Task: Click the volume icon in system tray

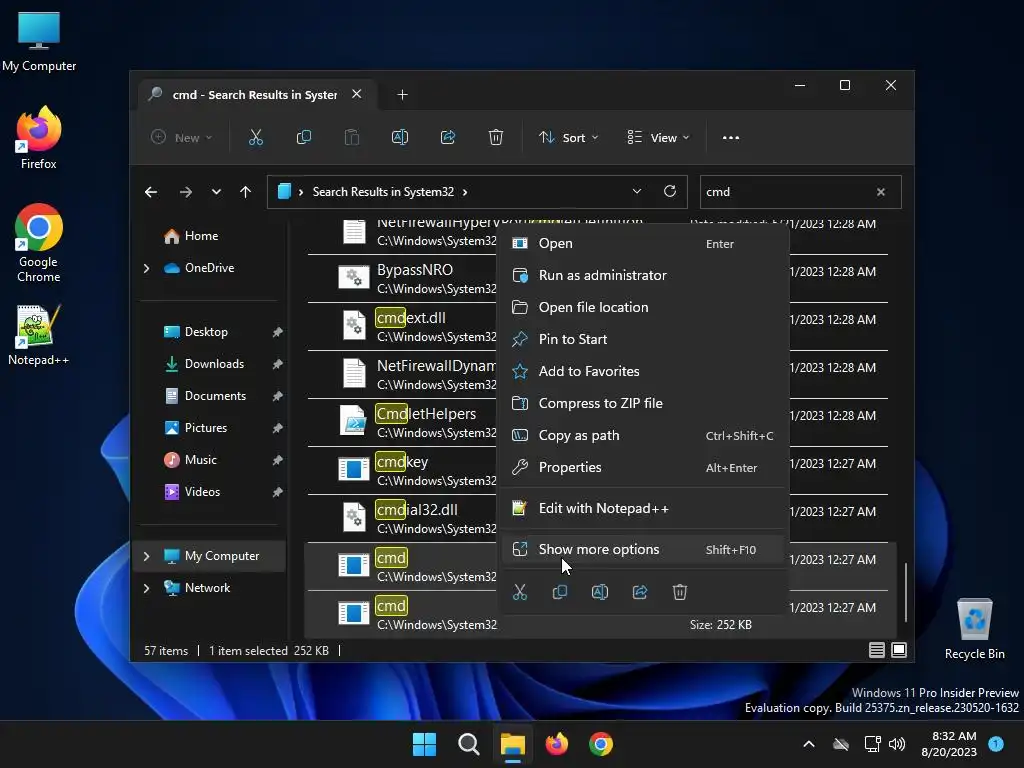Action: tap(897, 744)
